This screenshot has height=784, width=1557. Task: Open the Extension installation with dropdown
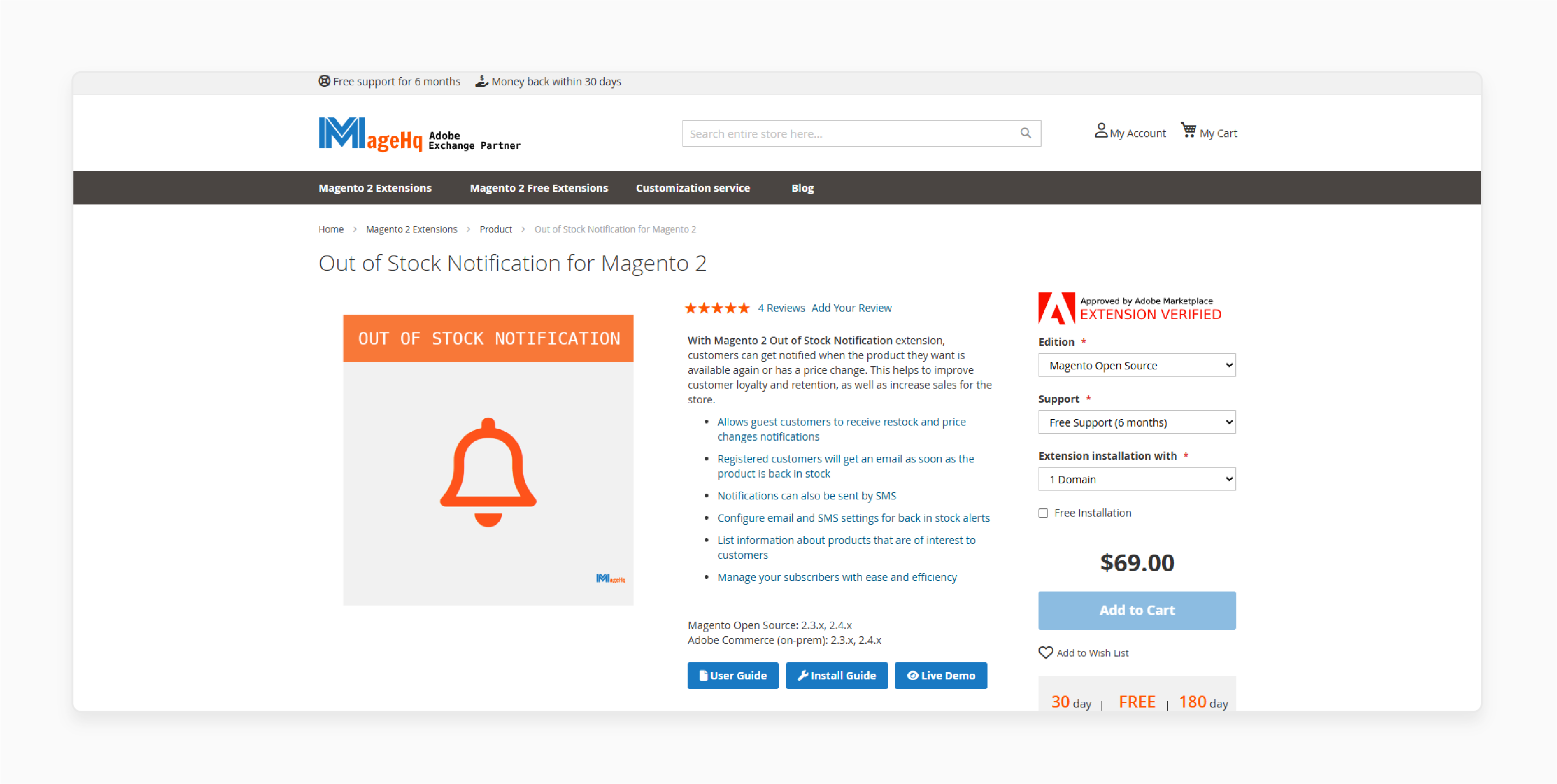(x=1136, y=479)
